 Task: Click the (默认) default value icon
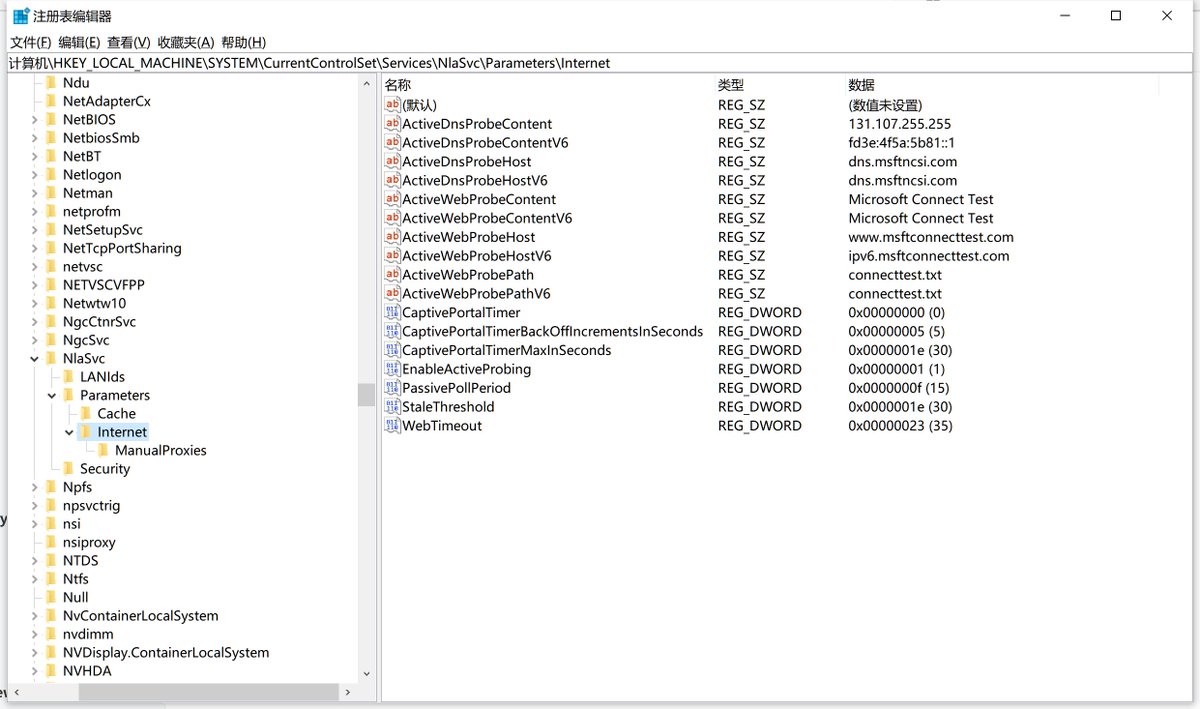click(393, 105)
